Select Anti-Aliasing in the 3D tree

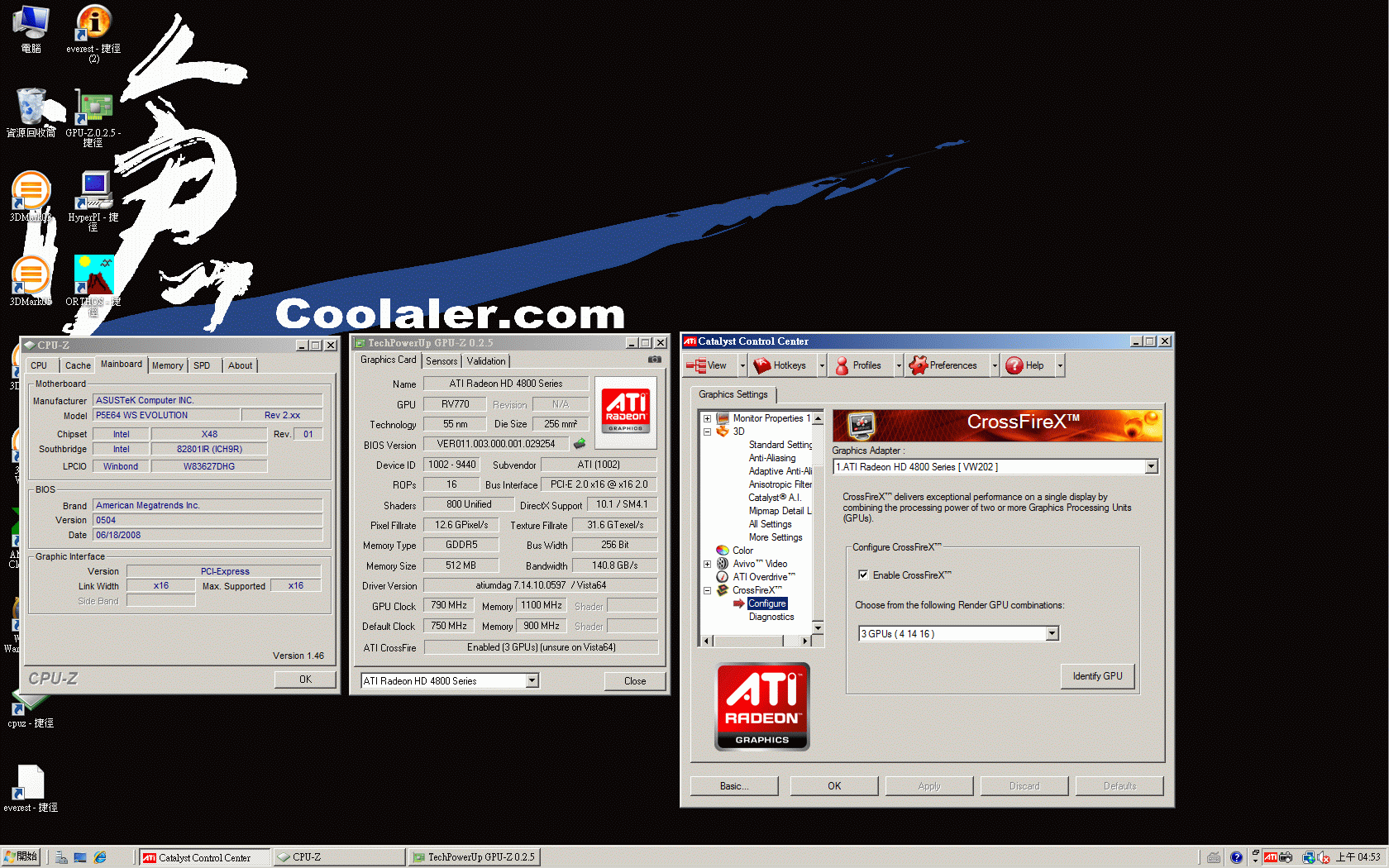tap(772, 458)
